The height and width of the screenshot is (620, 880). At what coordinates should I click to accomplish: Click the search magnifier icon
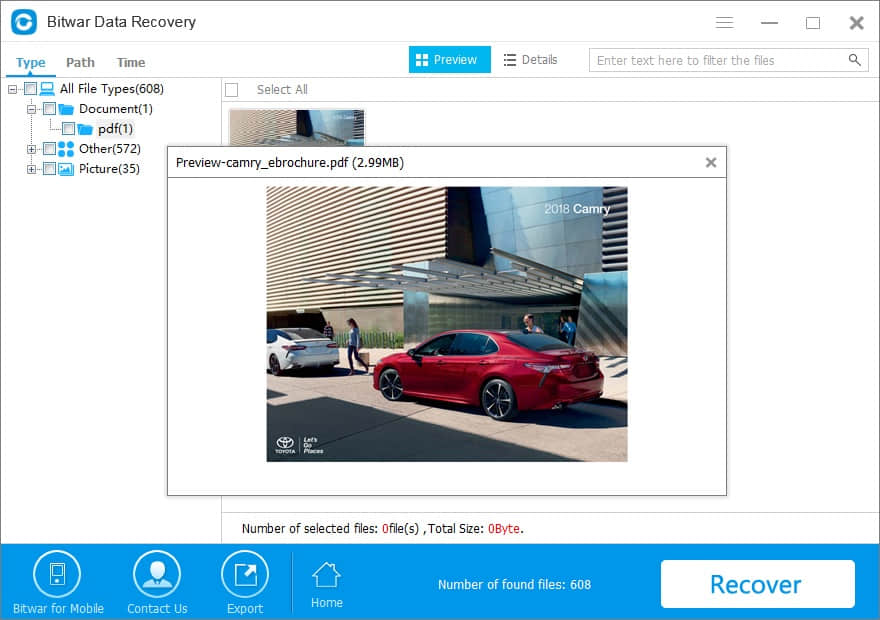(x=854, y=59)
